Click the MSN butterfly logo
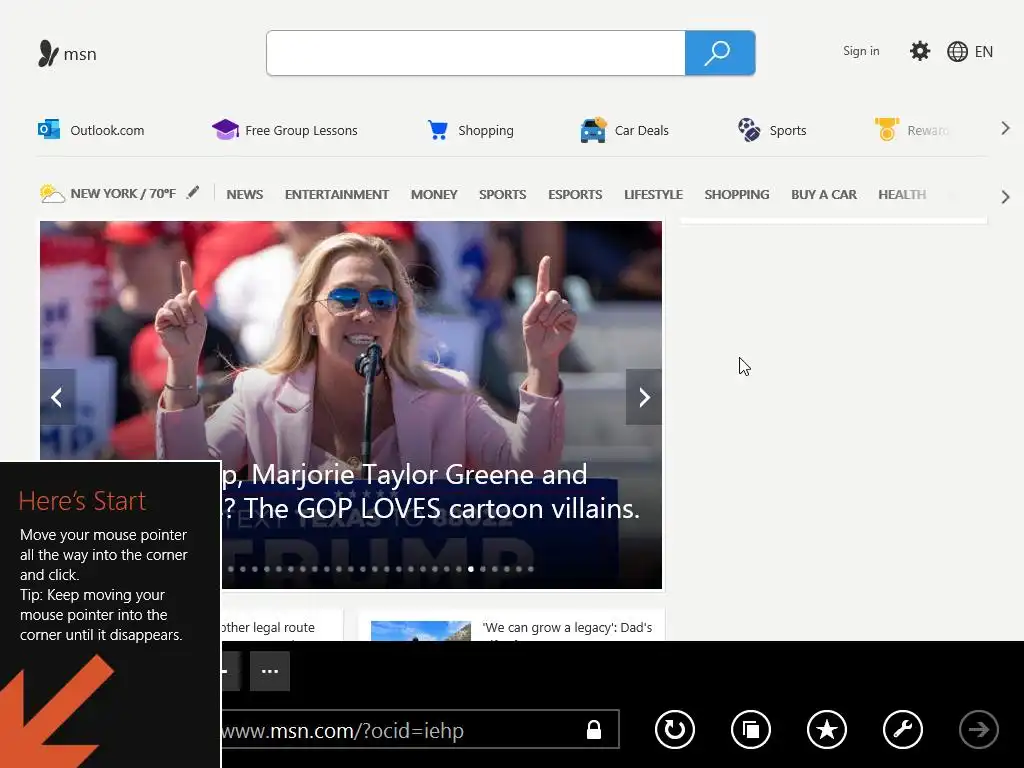This screenshot has height=768, width=1024. (x=48, y=54)
